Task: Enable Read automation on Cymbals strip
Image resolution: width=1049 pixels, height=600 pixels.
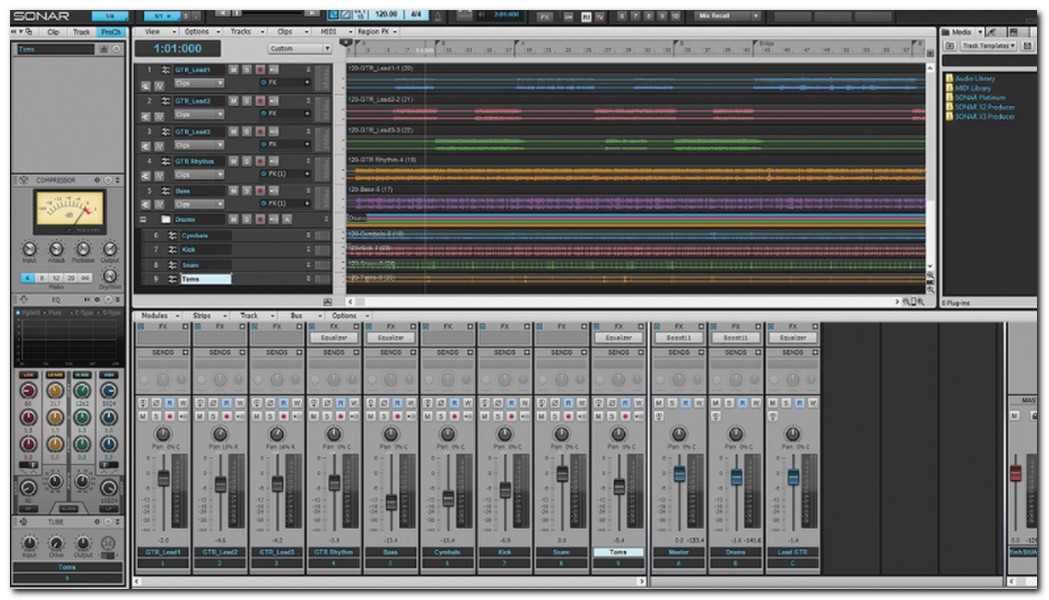Action: point(453,402)
